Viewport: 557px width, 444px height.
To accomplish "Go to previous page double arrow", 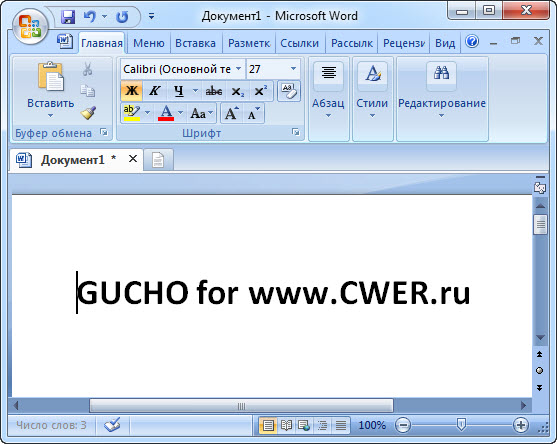I will click(x=540, y=354).
